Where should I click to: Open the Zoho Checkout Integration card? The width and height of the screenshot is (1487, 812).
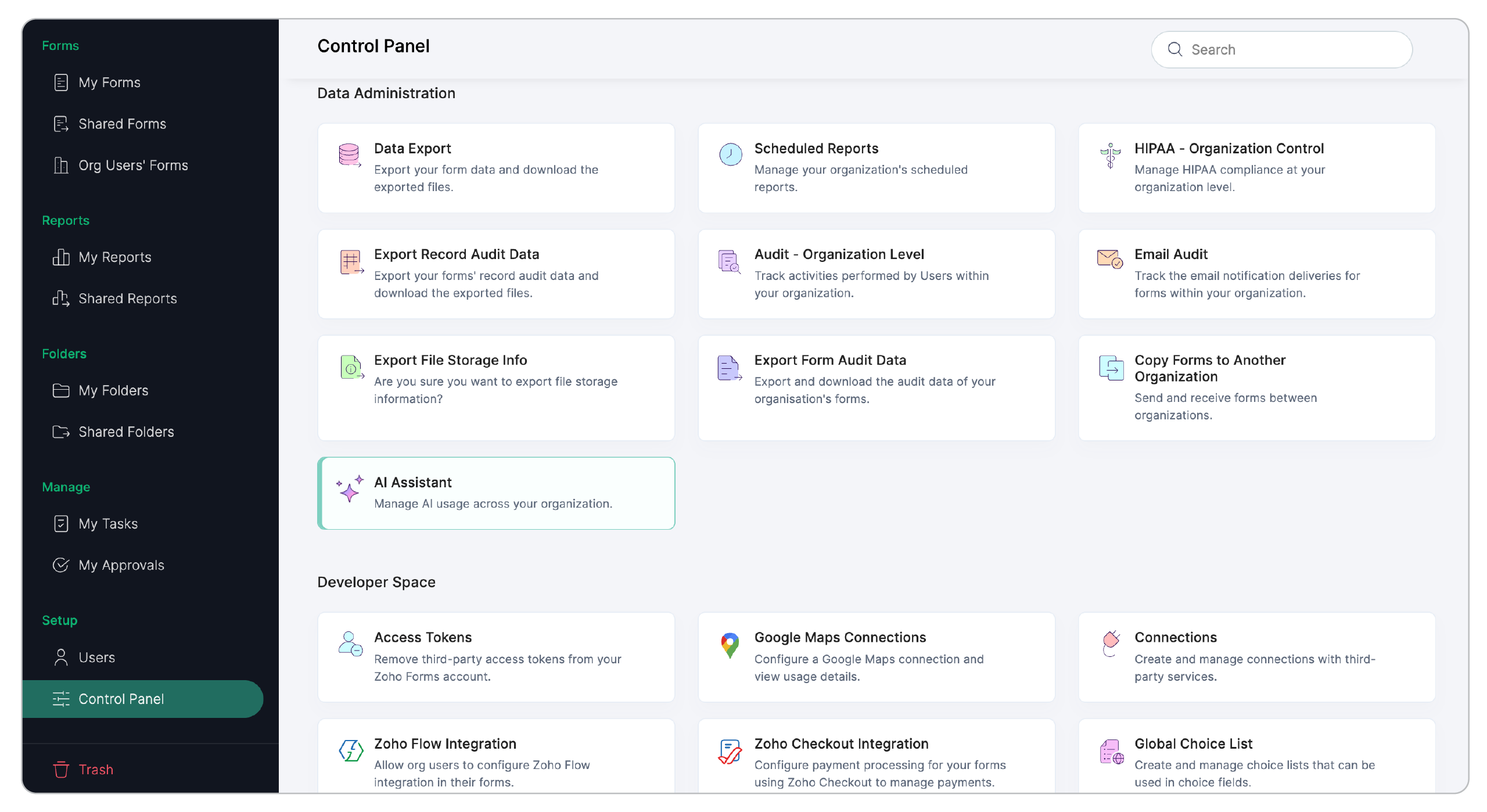[876, 762]
